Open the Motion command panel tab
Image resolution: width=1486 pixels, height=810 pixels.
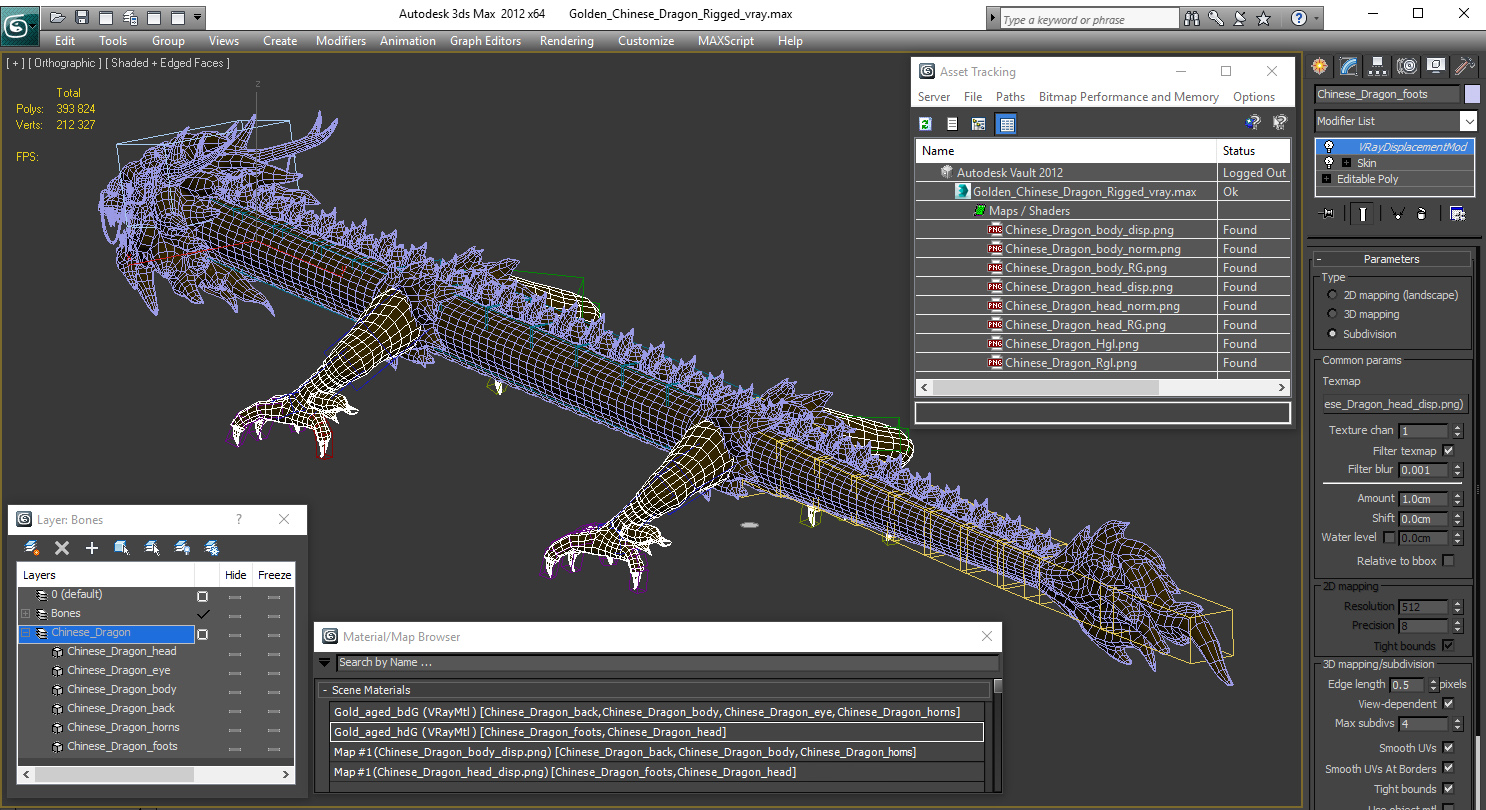[1407, 66]
